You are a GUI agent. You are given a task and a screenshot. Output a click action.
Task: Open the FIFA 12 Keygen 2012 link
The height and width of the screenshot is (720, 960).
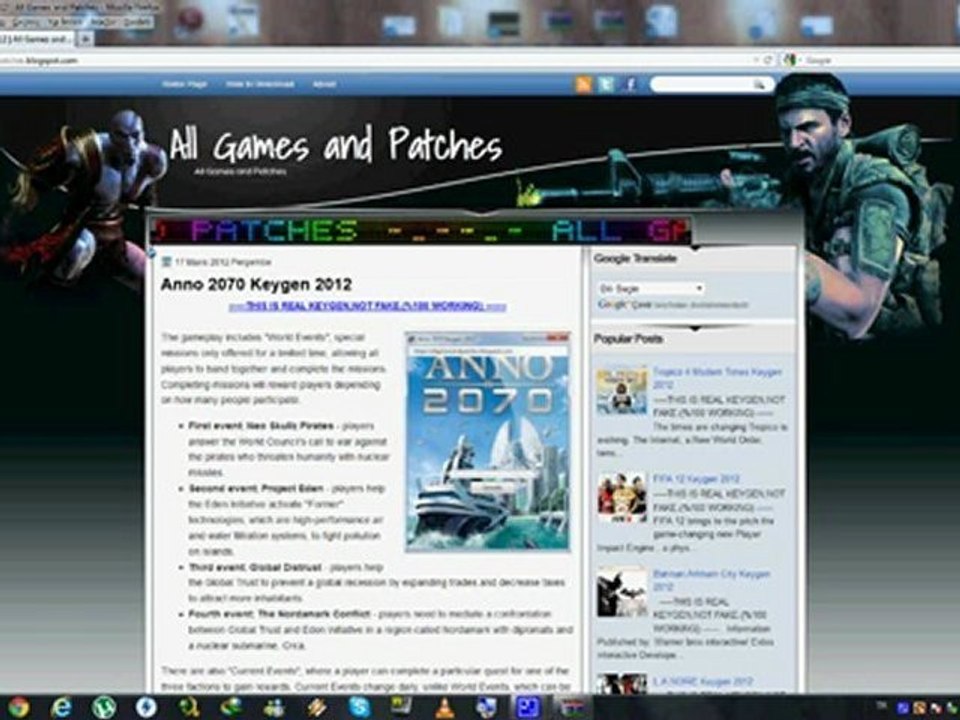click(x=696, y=479)
